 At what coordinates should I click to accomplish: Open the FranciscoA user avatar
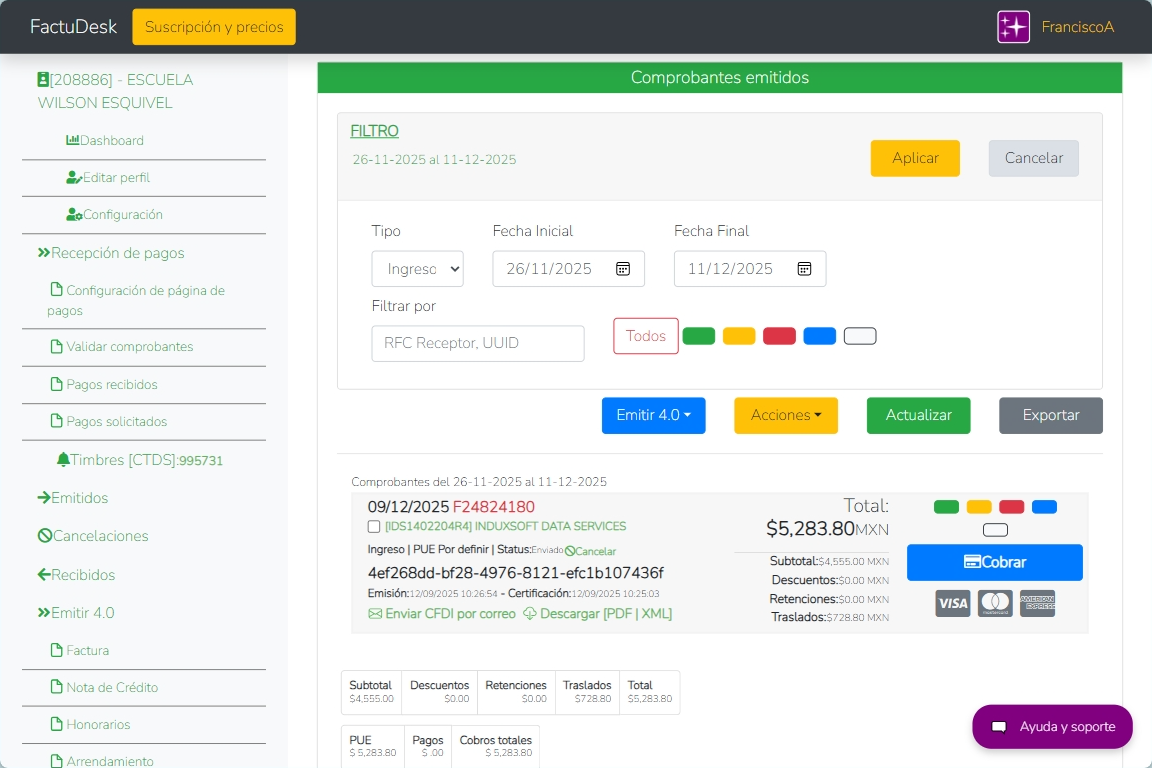click(1013, 27)
